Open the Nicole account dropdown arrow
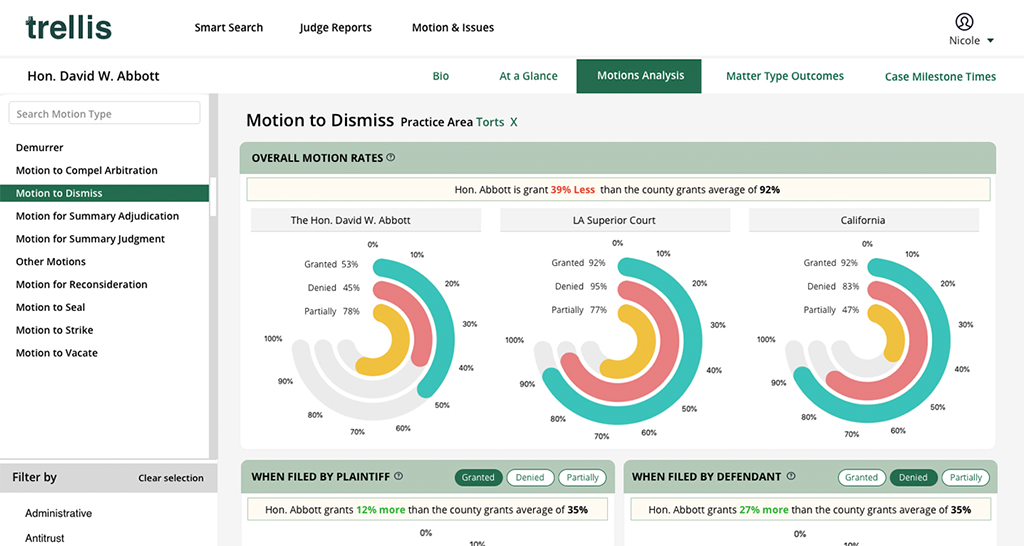The width and height of the screenshot is (1024, 546). pos(990,41)
